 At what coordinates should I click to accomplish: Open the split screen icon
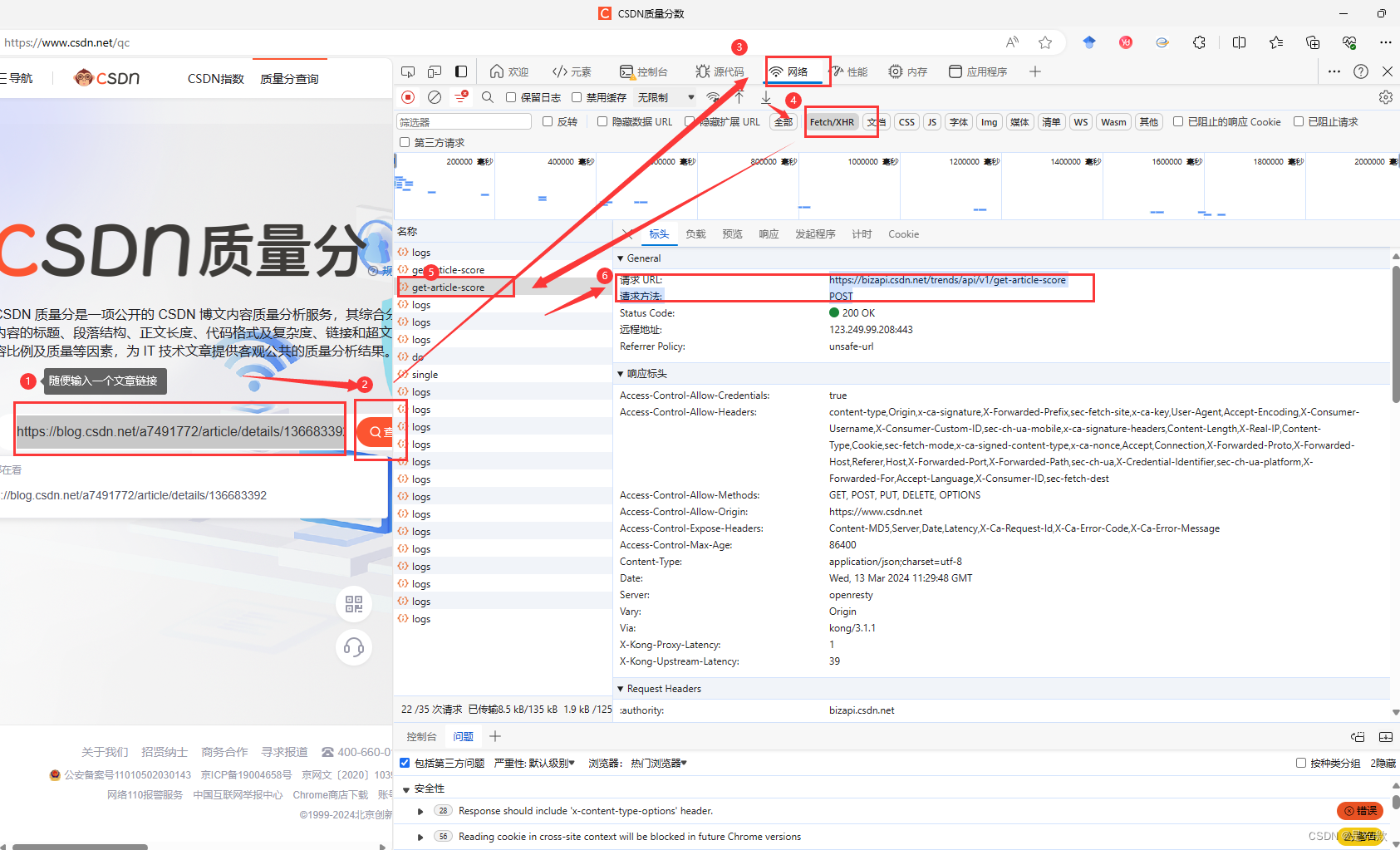(x=1239, y=42)
